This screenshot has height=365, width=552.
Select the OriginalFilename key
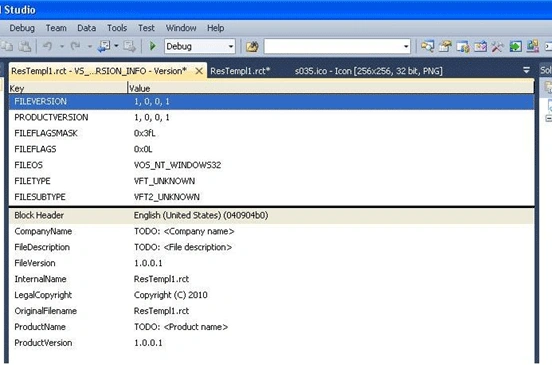pos(45,311)
